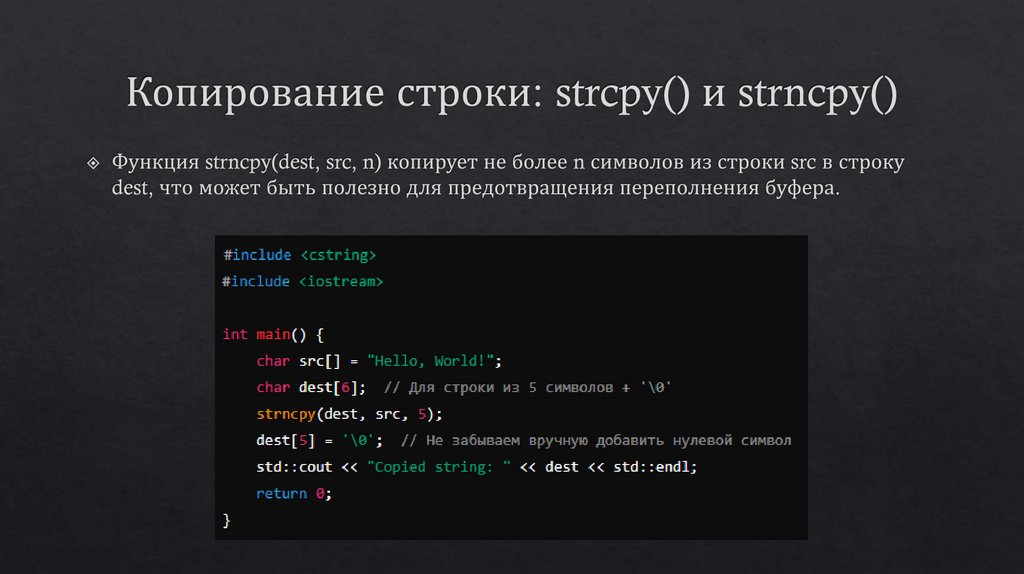
Task: Click the statement "dest[5] = '\0';"
Action: [319, 441]
